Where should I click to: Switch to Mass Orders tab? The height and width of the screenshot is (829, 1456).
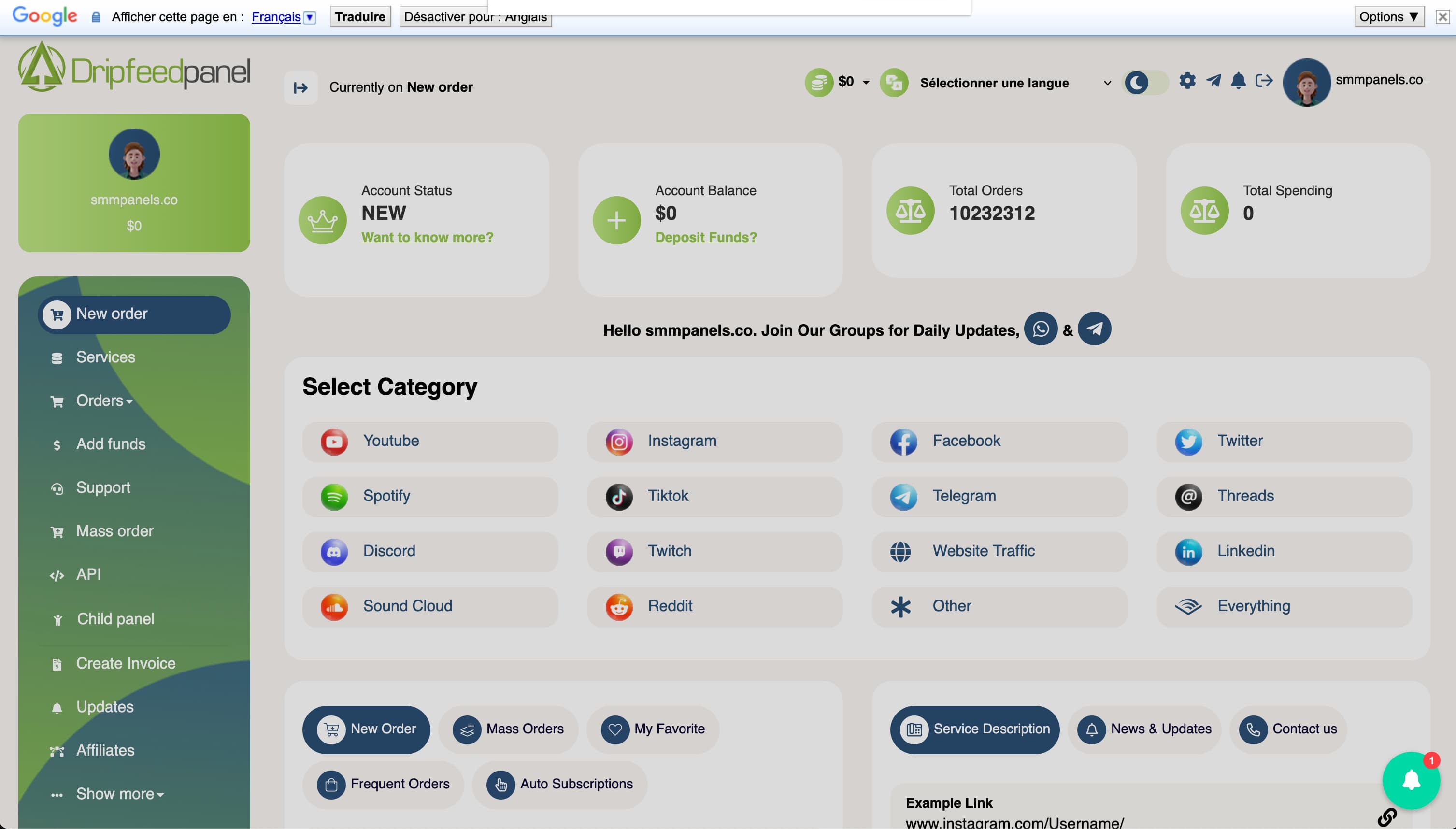[x=508, y=729]
